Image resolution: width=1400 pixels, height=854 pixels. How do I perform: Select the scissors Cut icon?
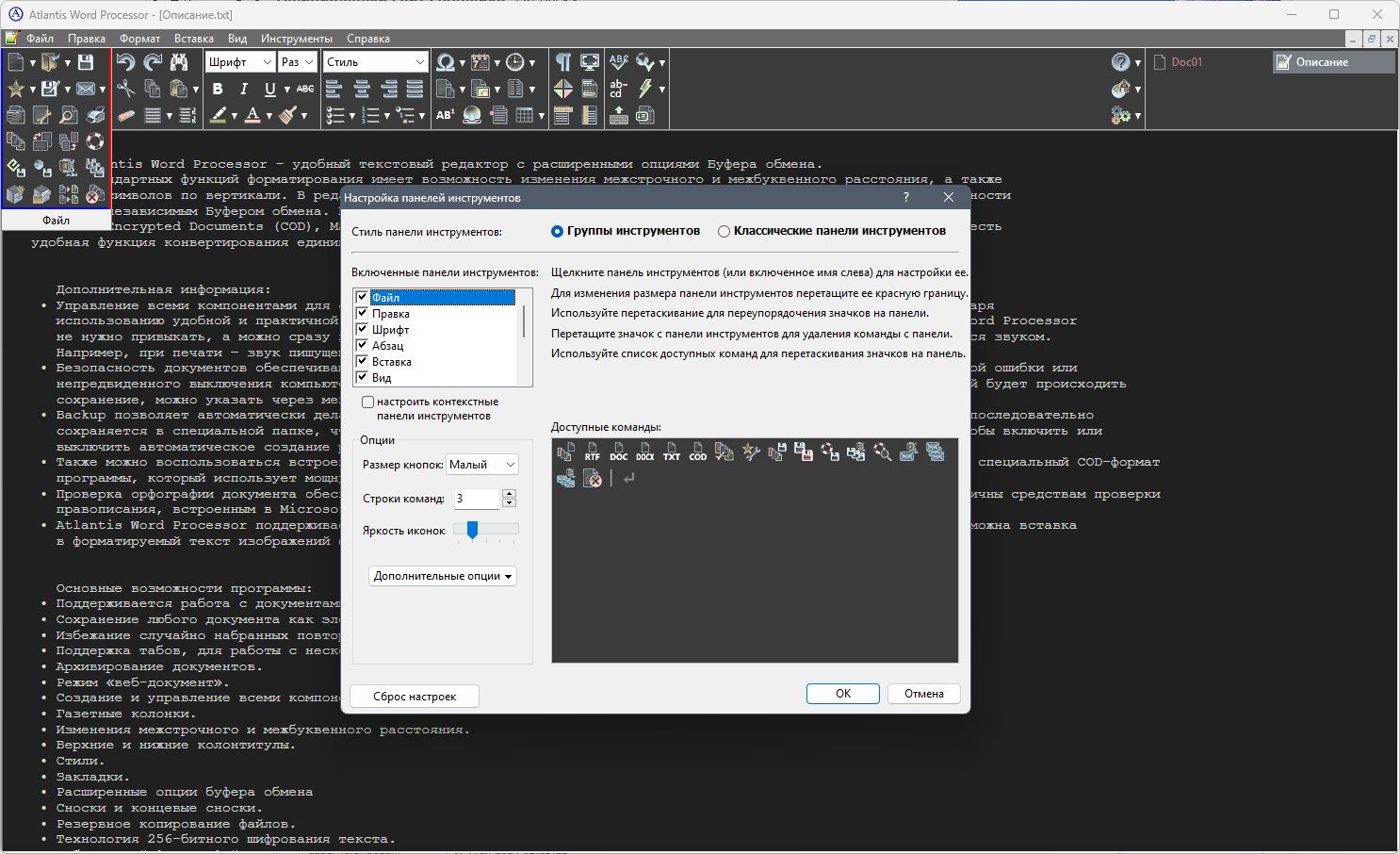coord(125,89)
